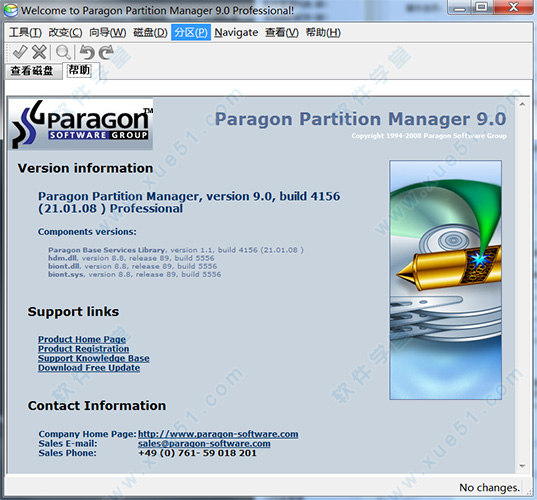This screenshot has height=500, width=537.
Task: Click the sales phone number +49 (0) 761- 59 018 201
Action: tap(197, 453)
